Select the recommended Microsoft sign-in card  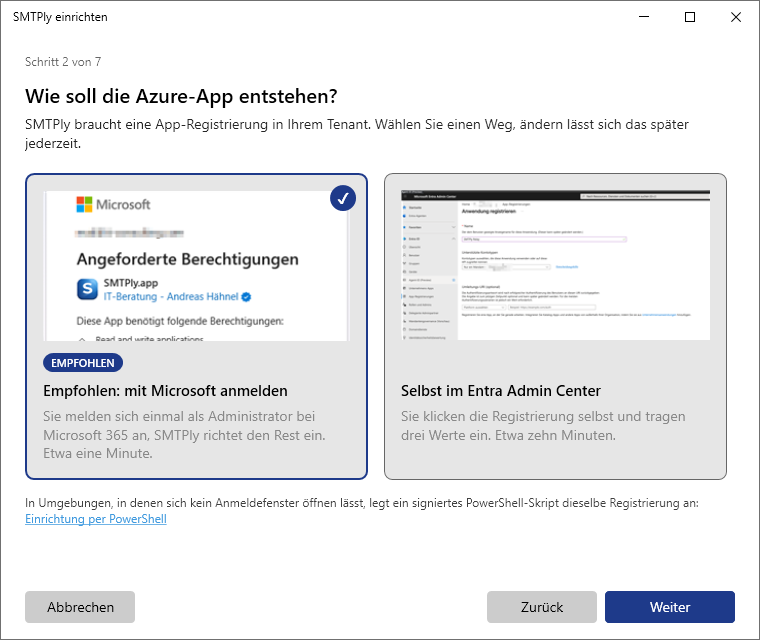196,326
